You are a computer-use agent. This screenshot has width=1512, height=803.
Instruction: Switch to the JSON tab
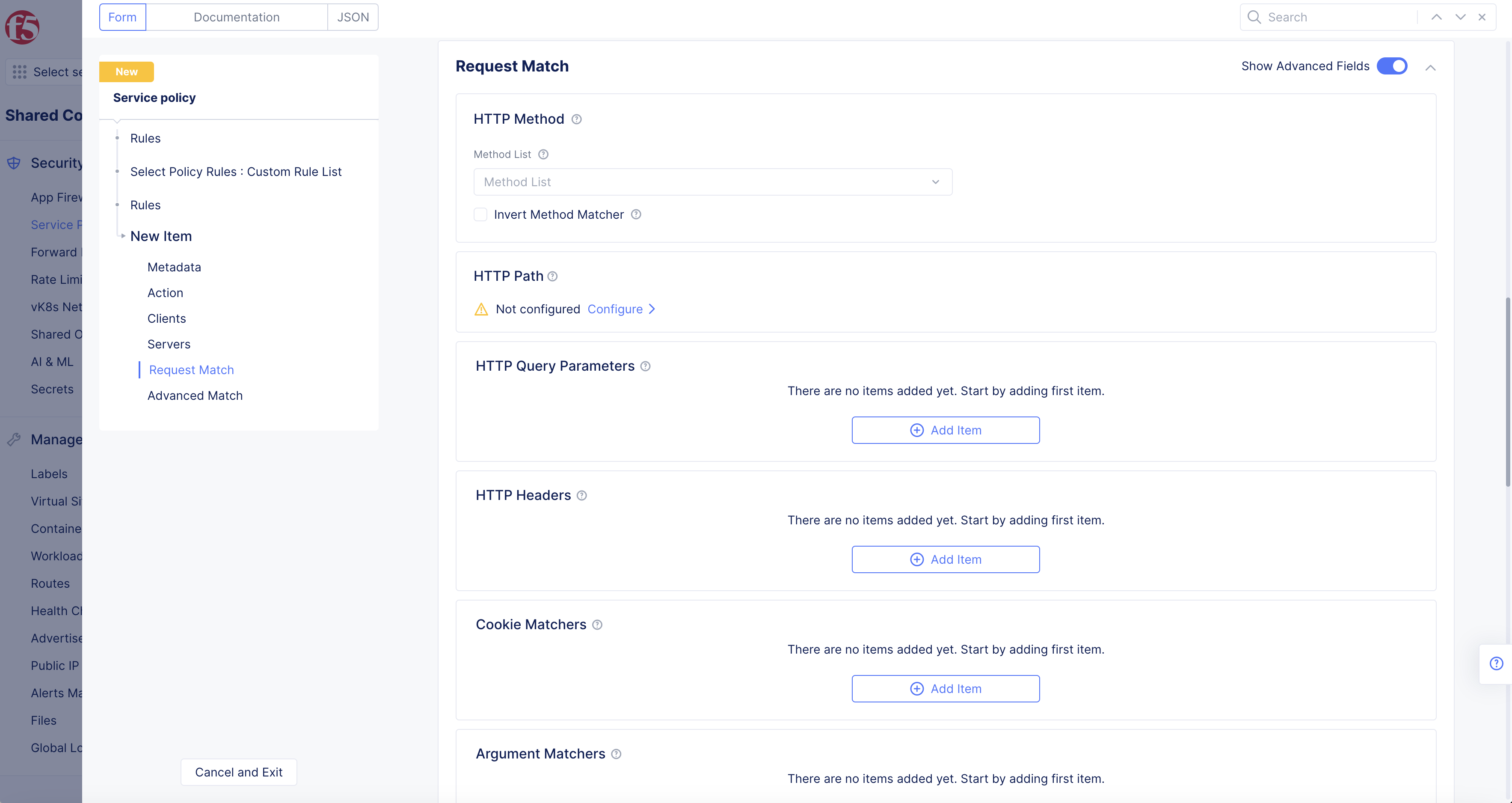pyautogui.click(x=353, y=17)
